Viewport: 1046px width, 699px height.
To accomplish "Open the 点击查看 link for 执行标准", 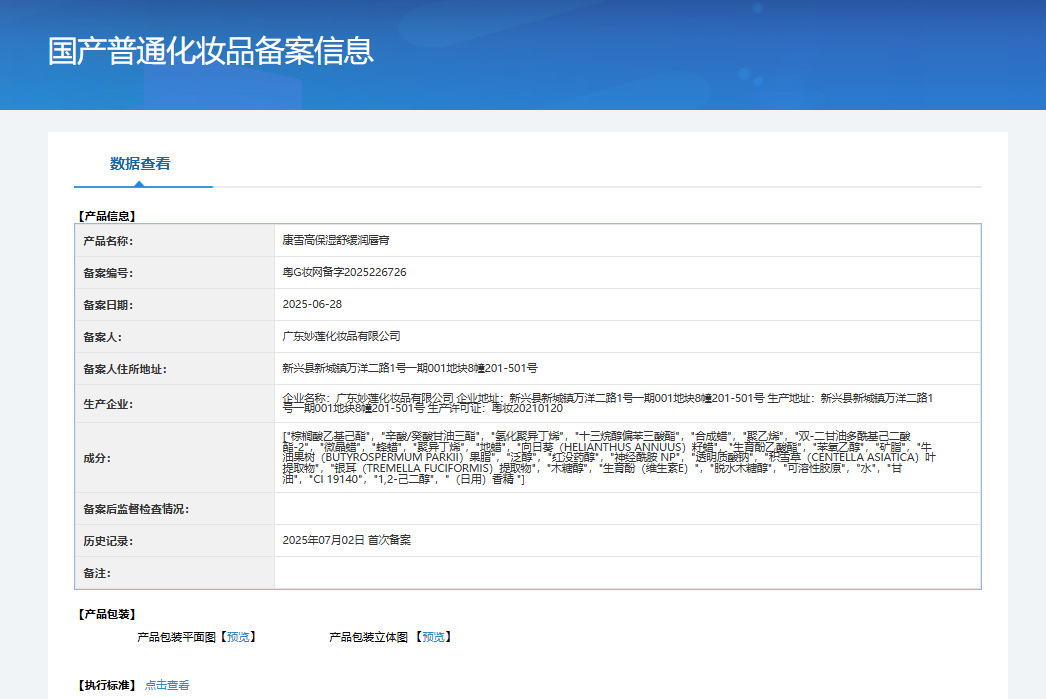I will (x=167, y=686).
